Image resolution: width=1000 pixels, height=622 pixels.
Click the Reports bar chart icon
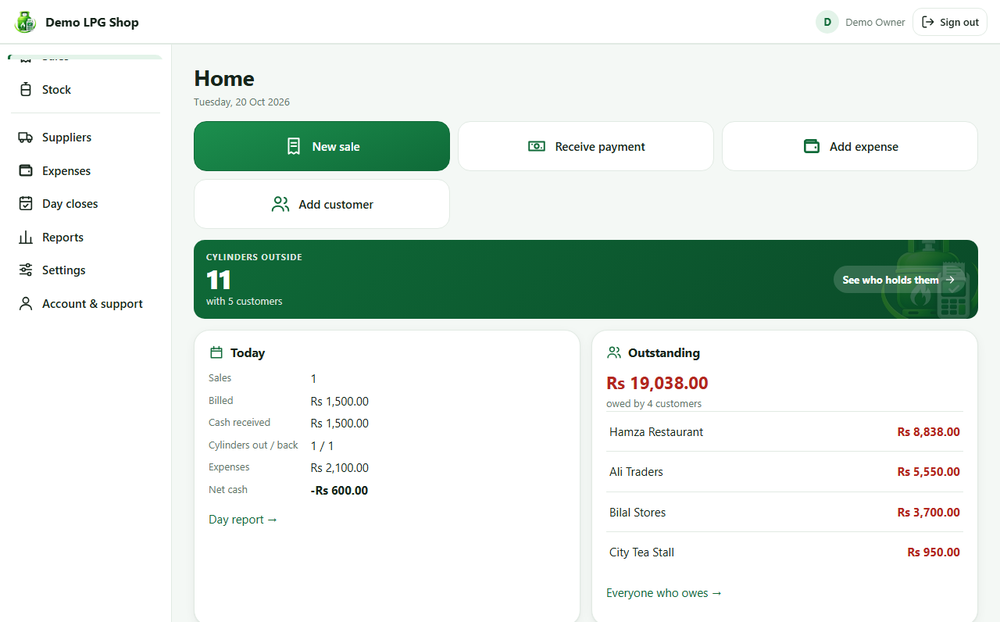pos(26,237)
